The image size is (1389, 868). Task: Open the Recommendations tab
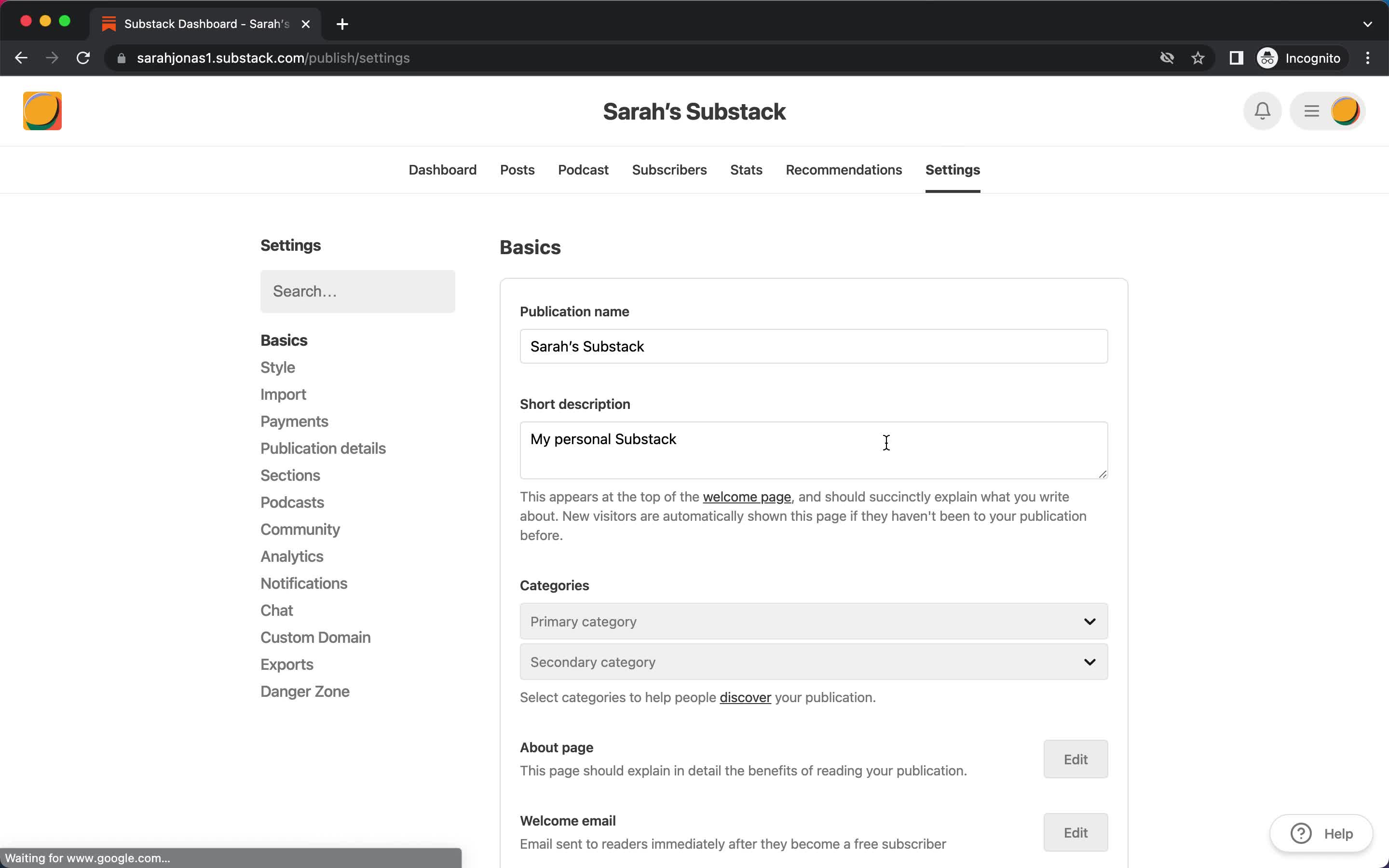click(844, 170)
